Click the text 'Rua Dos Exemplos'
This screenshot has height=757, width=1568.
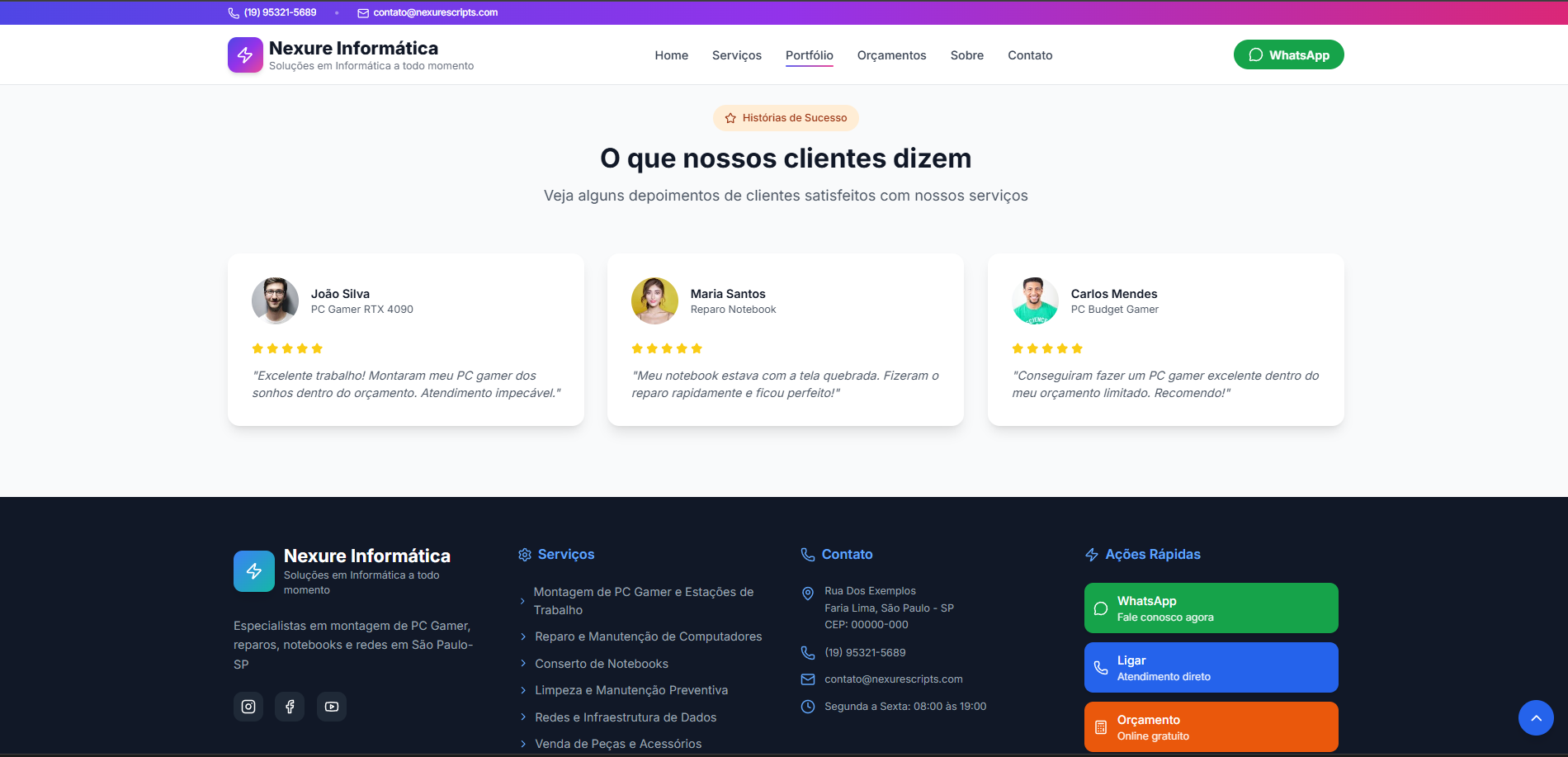[870, 591]
